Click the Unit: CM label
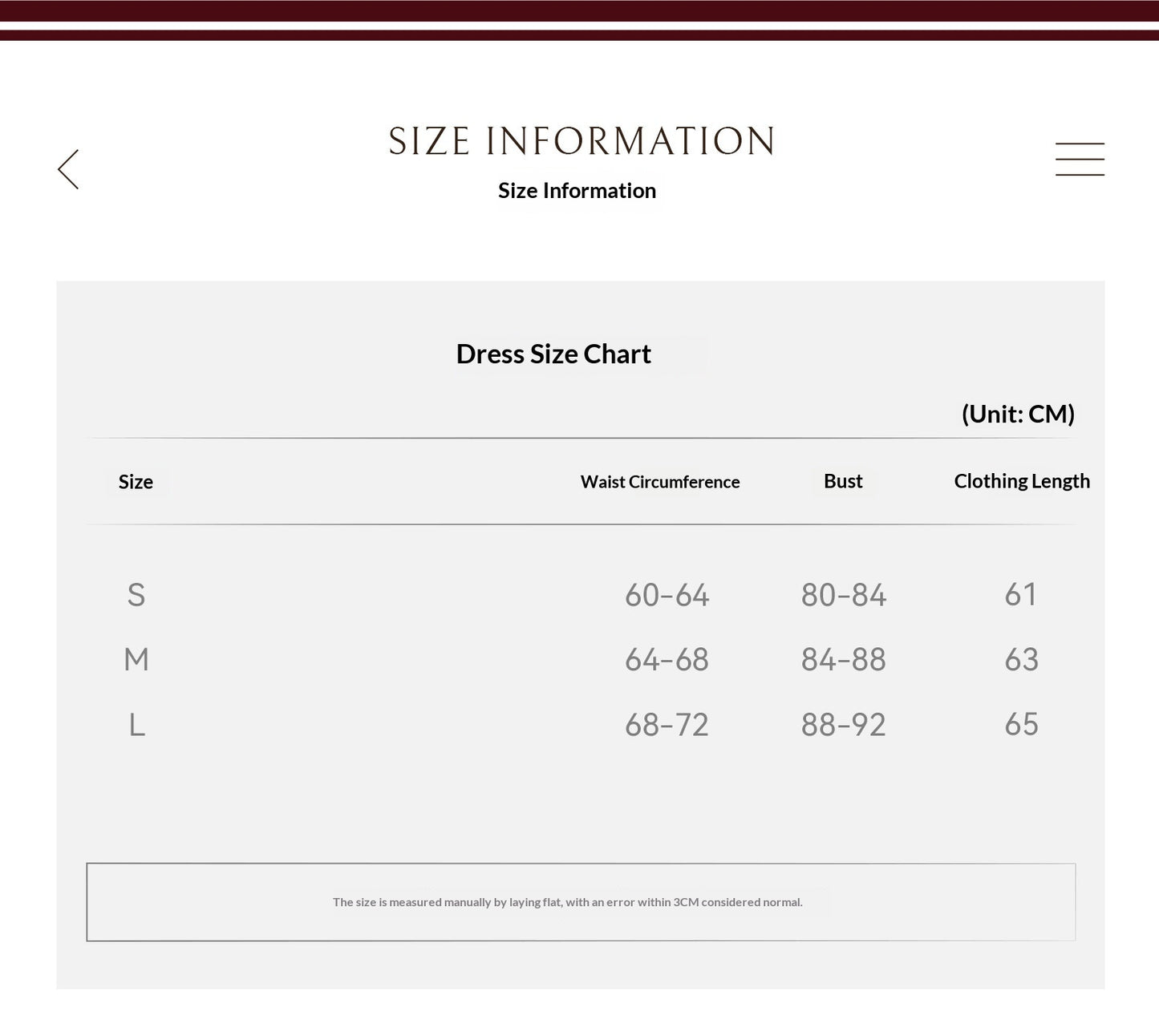This screenshot has height=1036, width=1159. [1018, 414]
